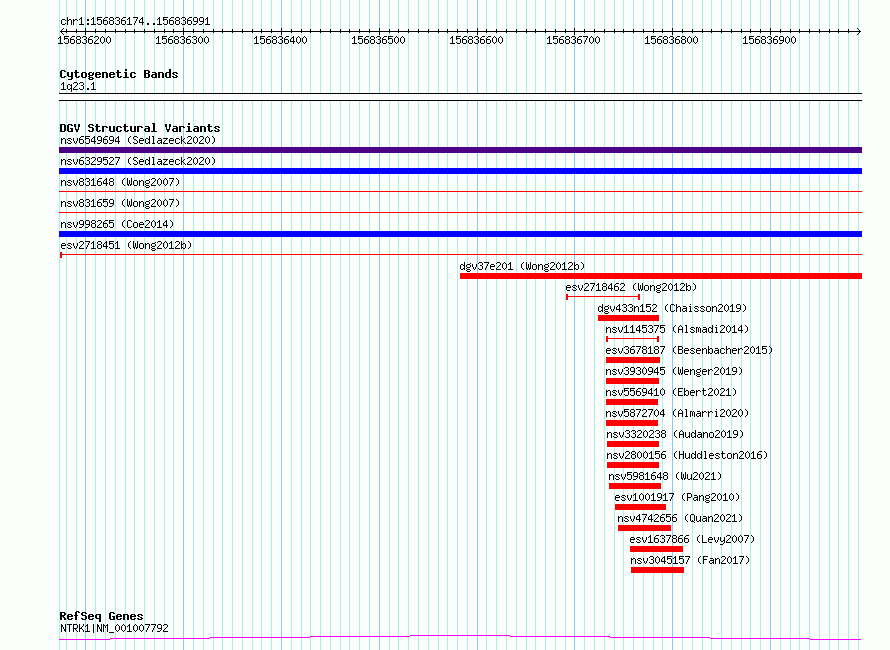
Task: Click esv3678187 (Besenbacher2015) variant label
Action: [x=689, y=350]
